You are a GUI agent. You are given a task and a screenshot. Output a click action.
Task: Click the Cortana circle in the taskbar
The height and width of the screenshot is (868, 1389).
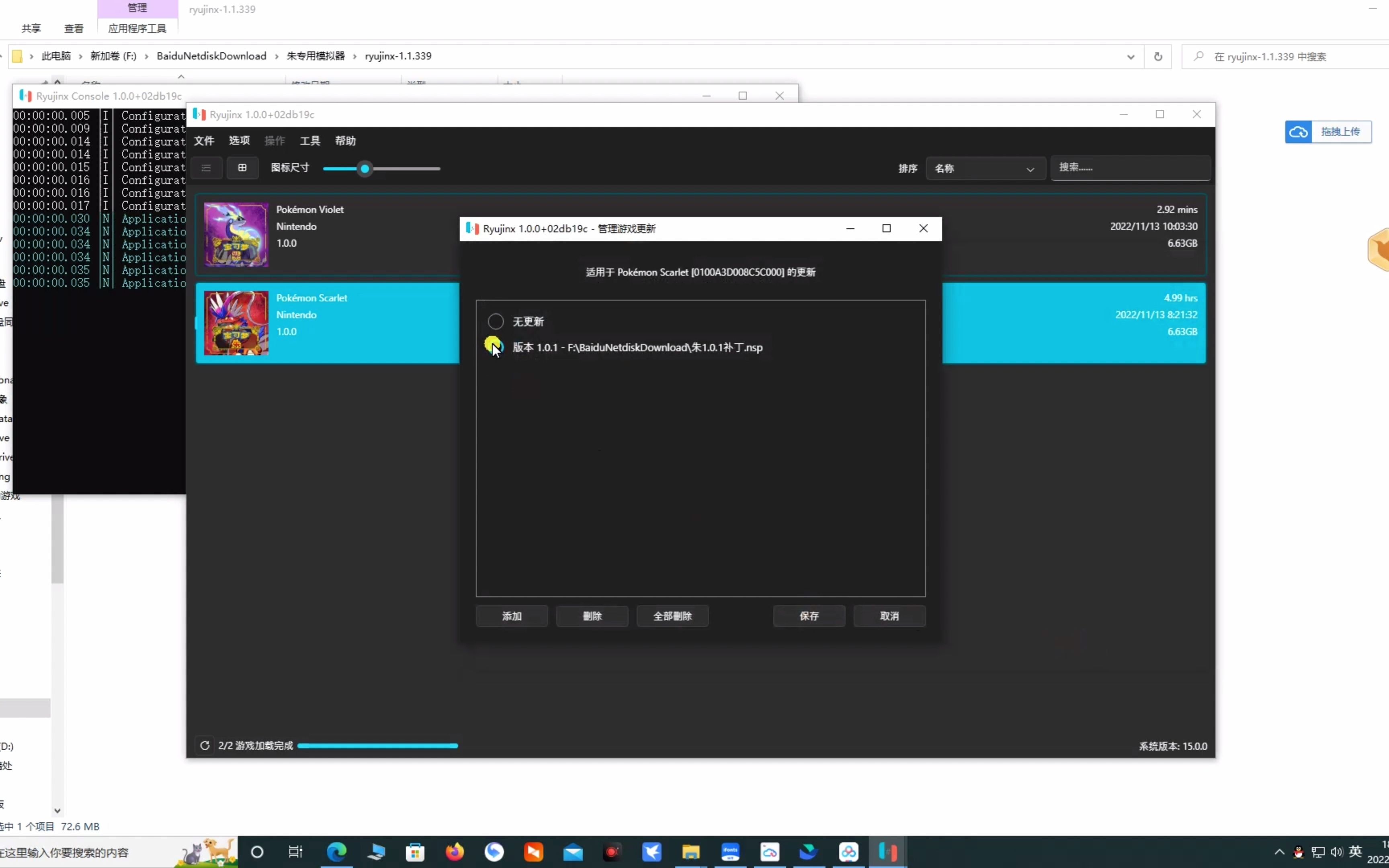(x=257, y=852)
